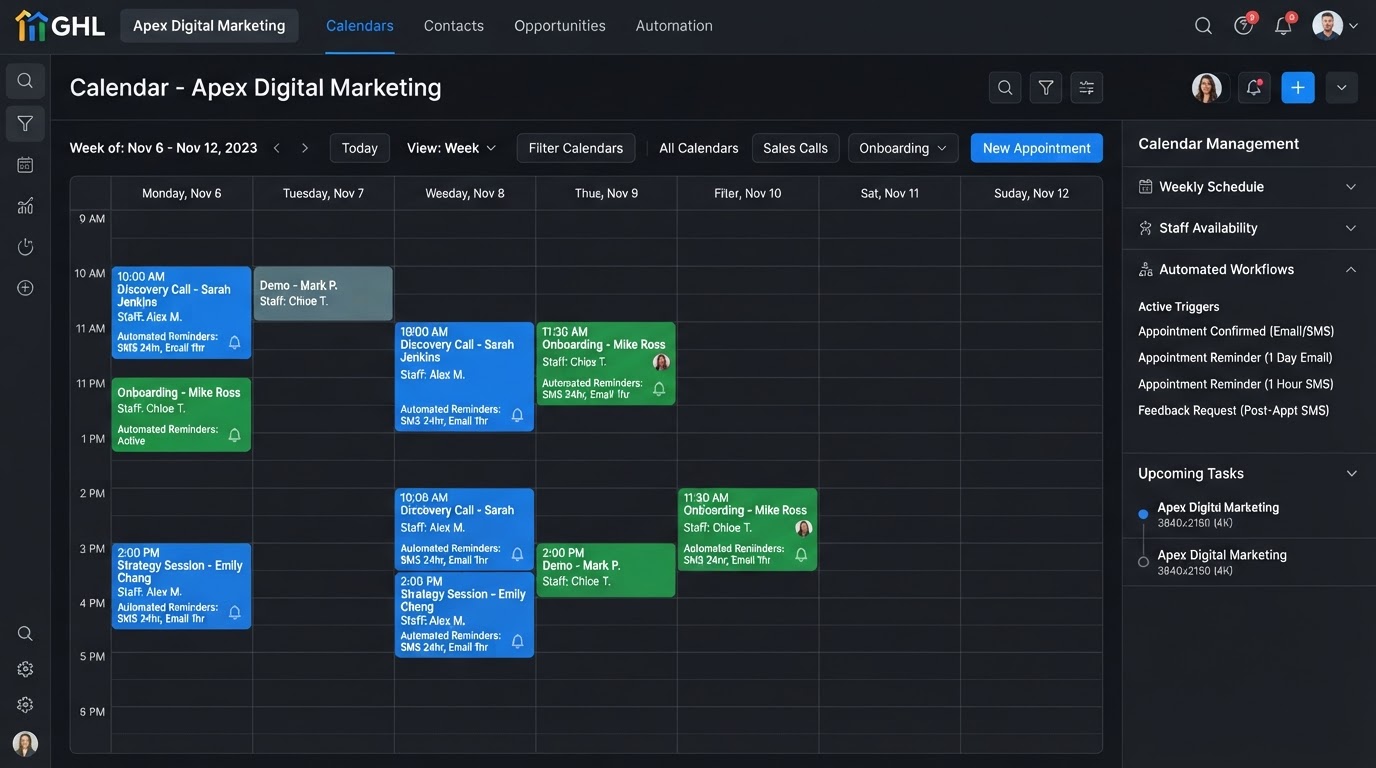
Task: Open the user profile avatar menu
Action: click(x=1327, y=26)
